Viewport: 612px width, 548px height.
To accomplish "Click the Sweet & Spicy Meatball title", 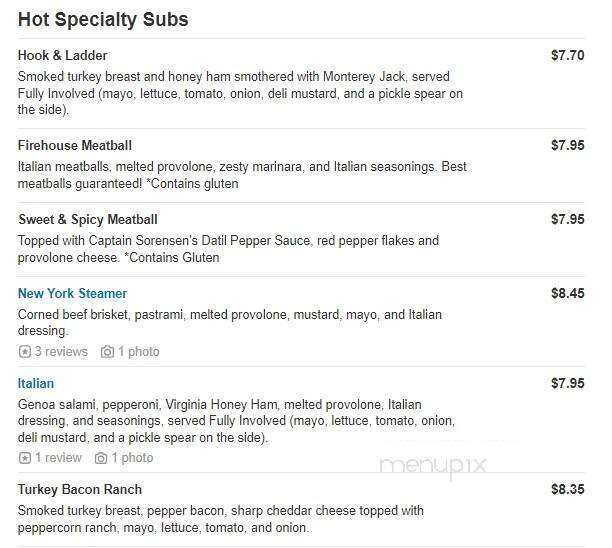I will [x=88, y=220].
